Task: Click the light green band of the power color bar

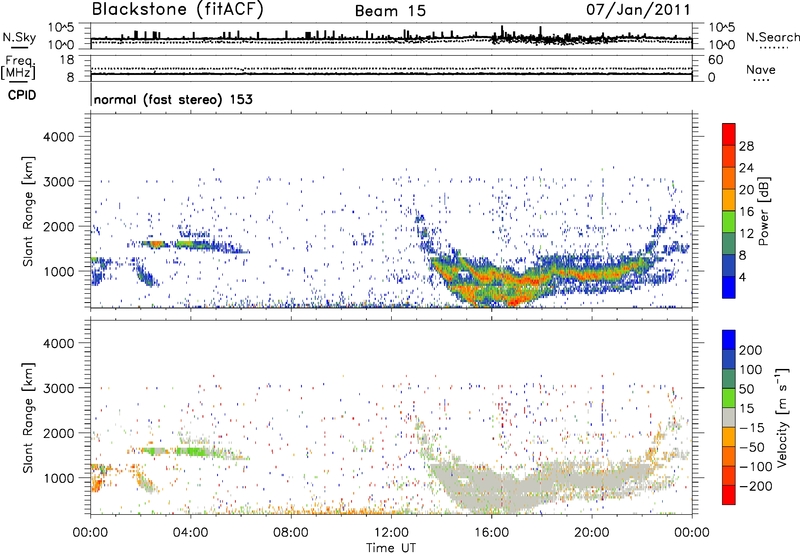Action: point(729,222)
